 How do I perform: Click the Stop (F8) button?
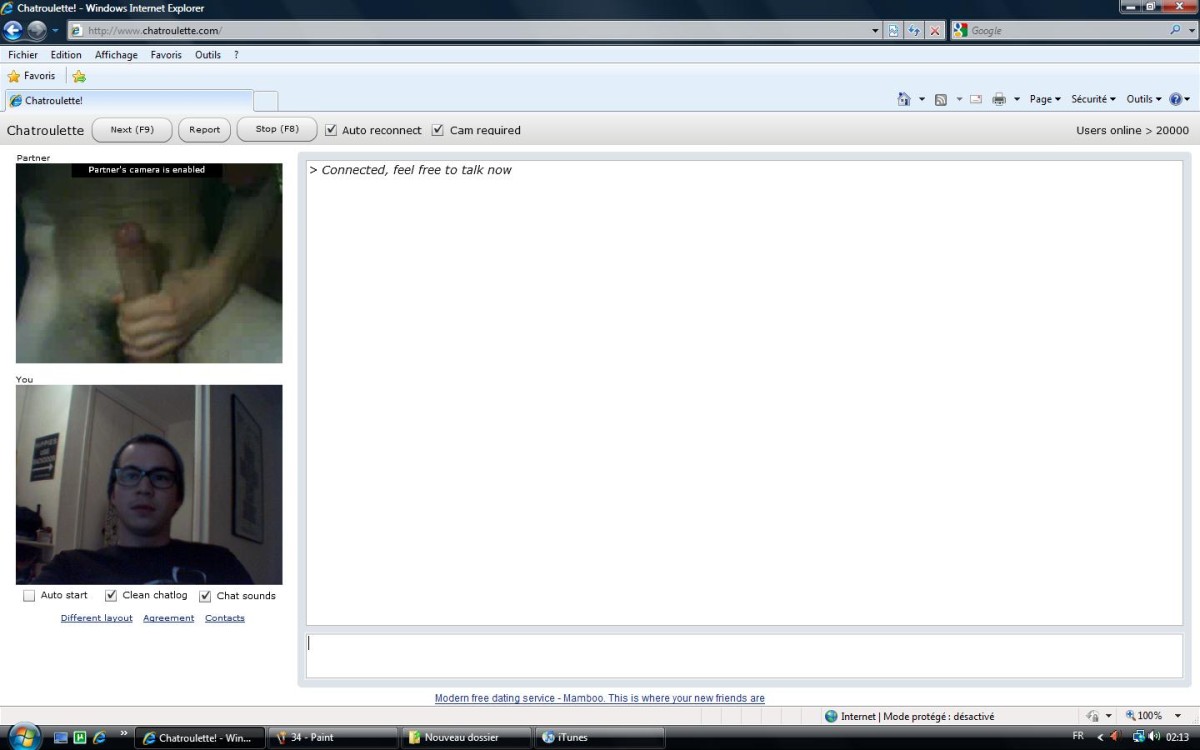point(277,130)
